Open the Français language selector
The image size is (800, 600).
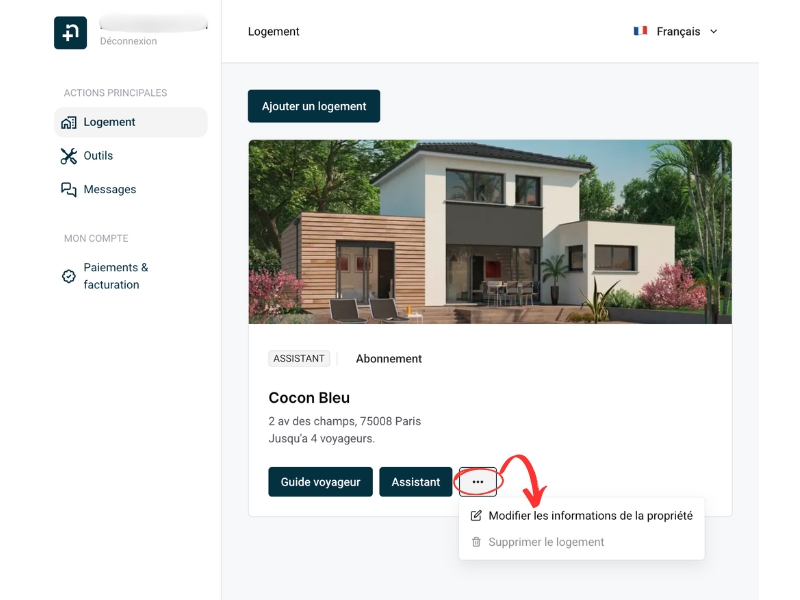coord(676,32)
